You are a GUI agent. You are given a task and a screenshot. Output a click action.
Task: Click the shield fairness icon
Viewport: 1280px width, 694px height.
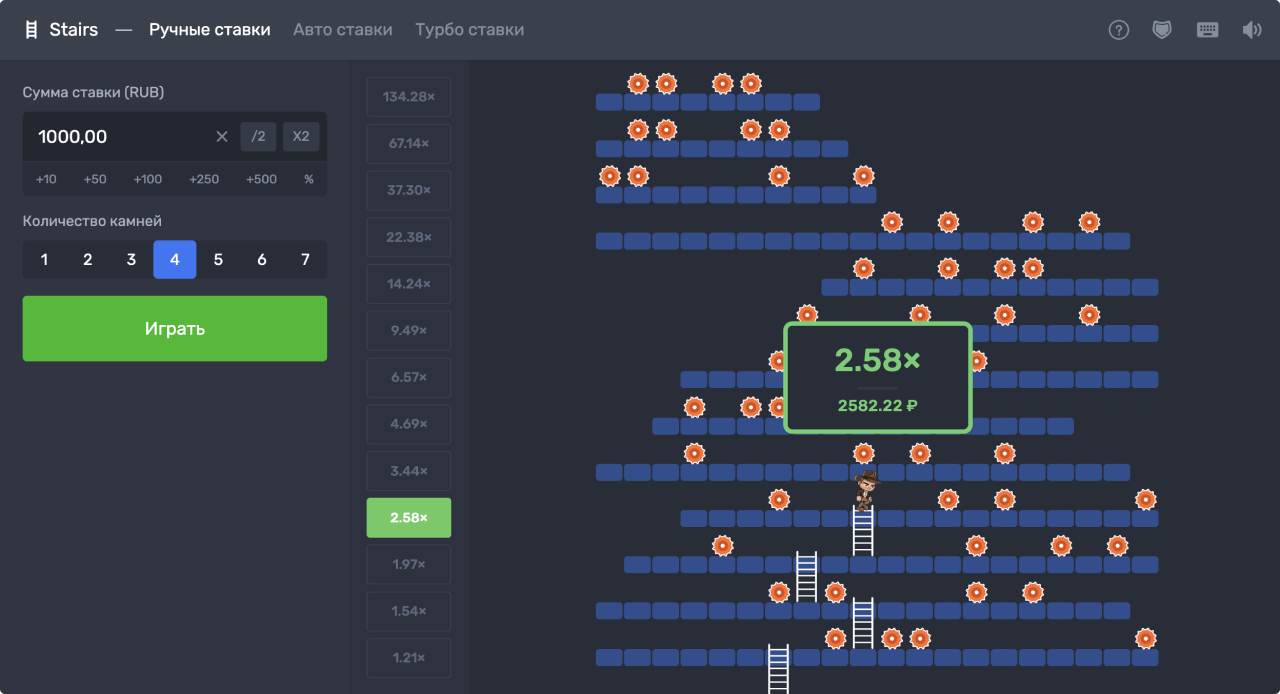(1161, 30)
